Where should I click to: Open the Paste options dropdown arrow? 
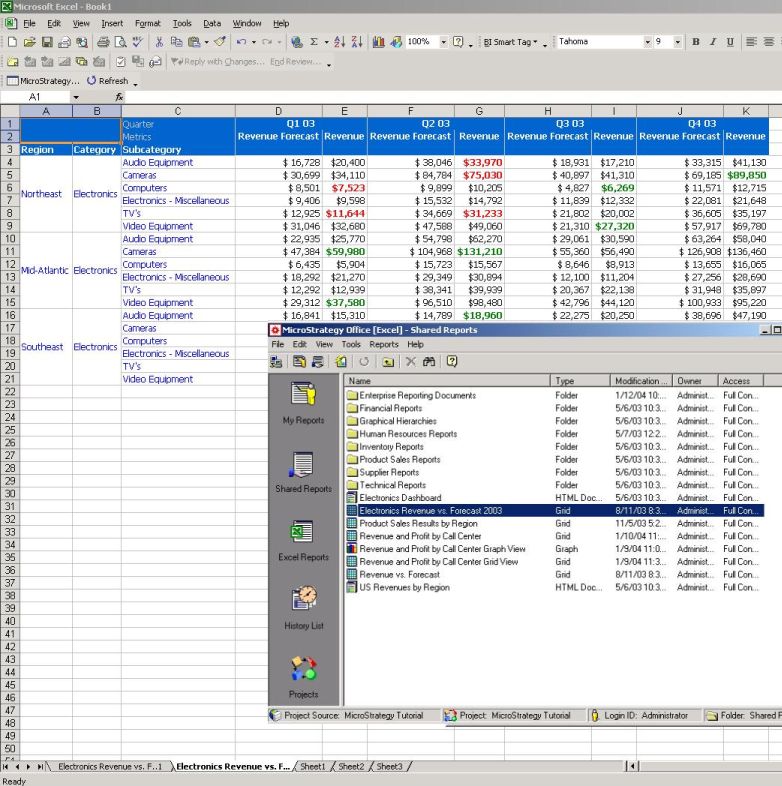pyautogui.click(x=206, y=42)
